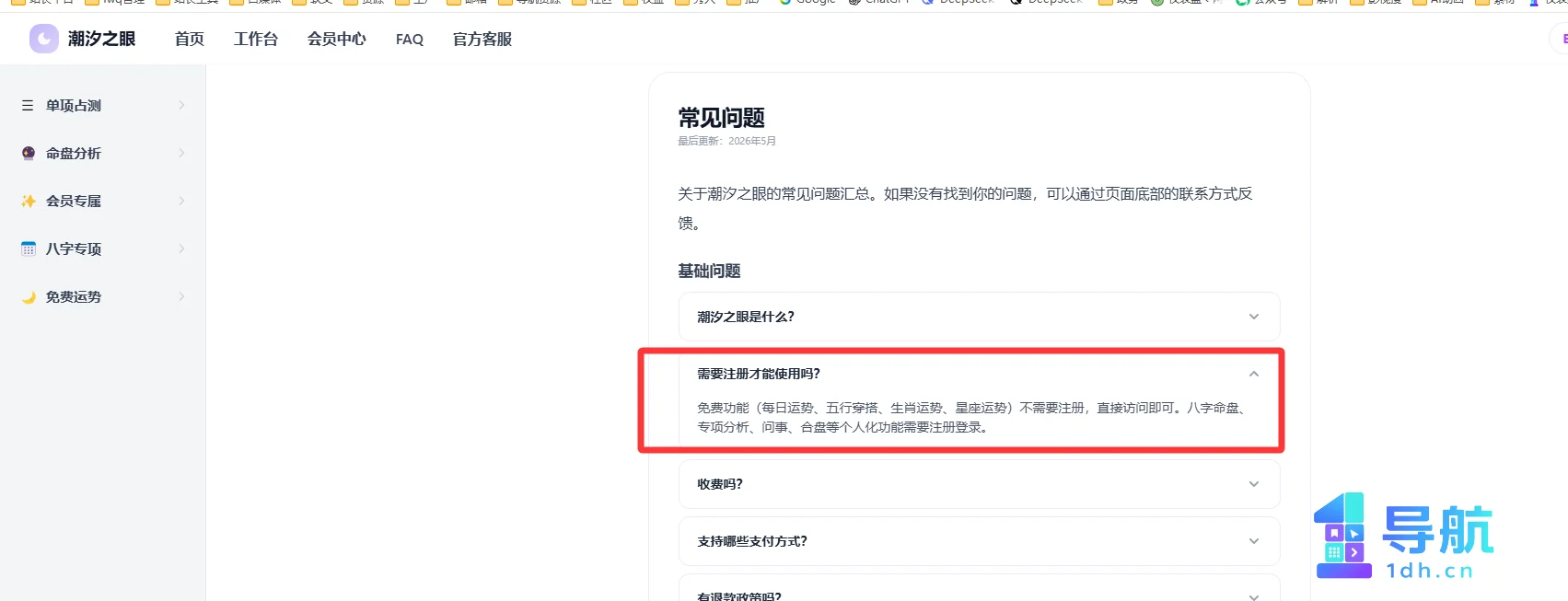Select the 免费运势 sidebar label
1568x601 pixels.
74,297
